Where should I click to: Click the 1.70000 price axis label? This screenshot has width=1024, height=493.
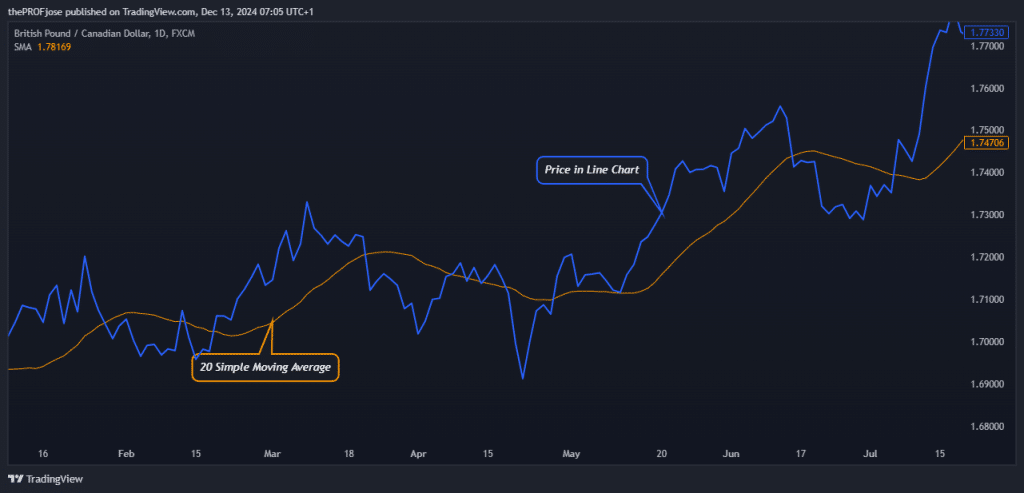coord(987,342)
